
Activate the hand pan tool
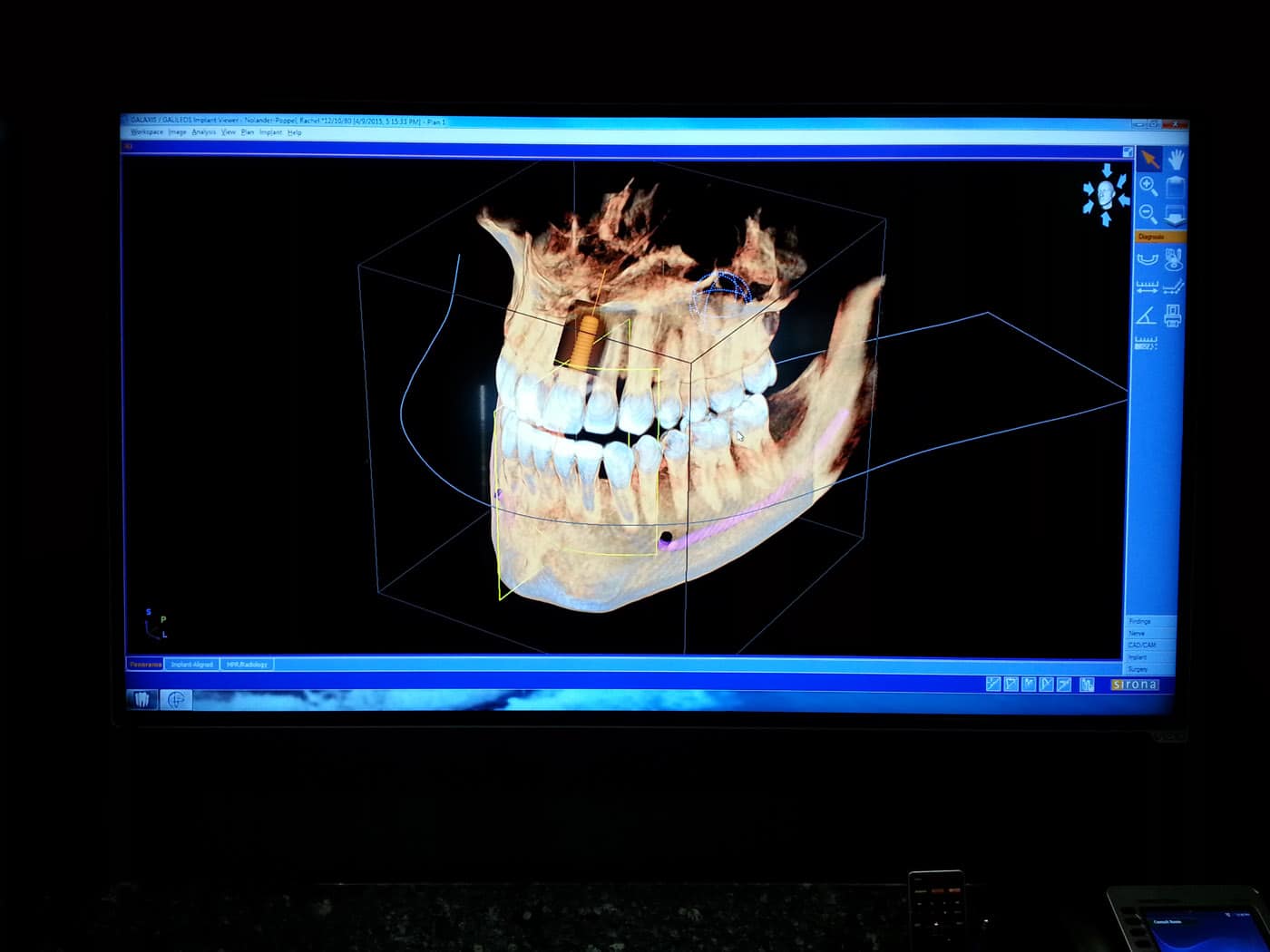[1176, 160]
